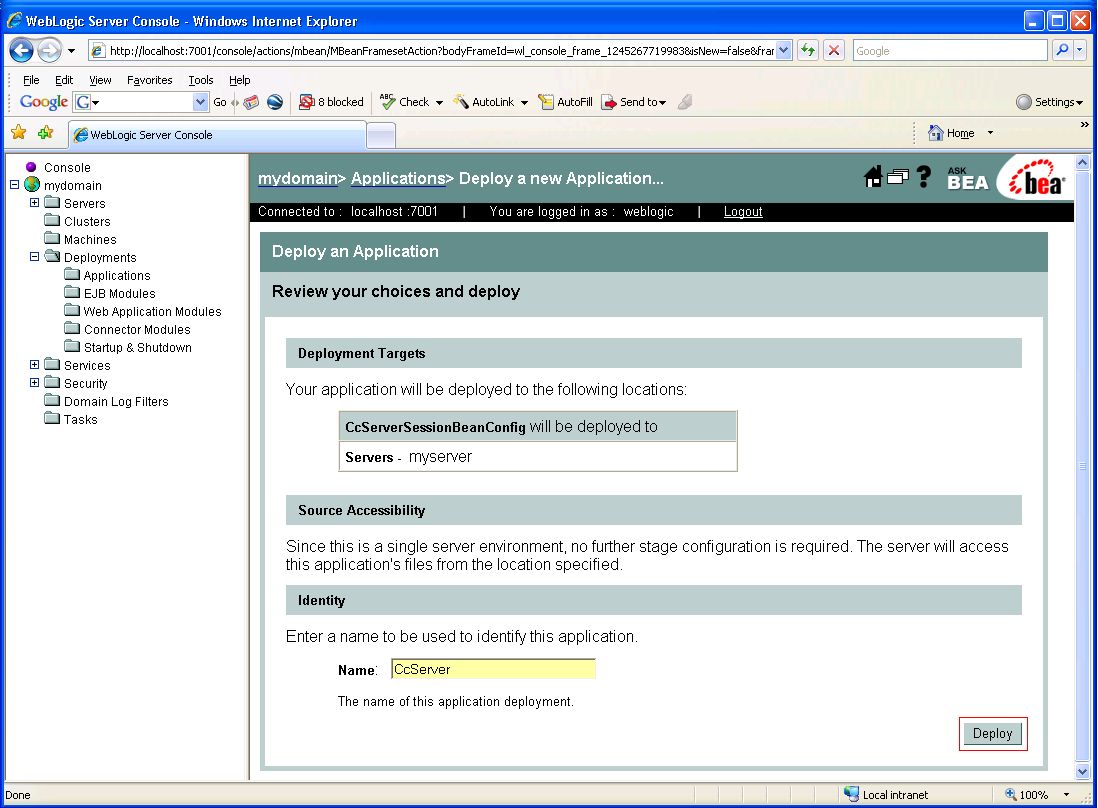Click the browser Back arrow button

coord(22,50)
